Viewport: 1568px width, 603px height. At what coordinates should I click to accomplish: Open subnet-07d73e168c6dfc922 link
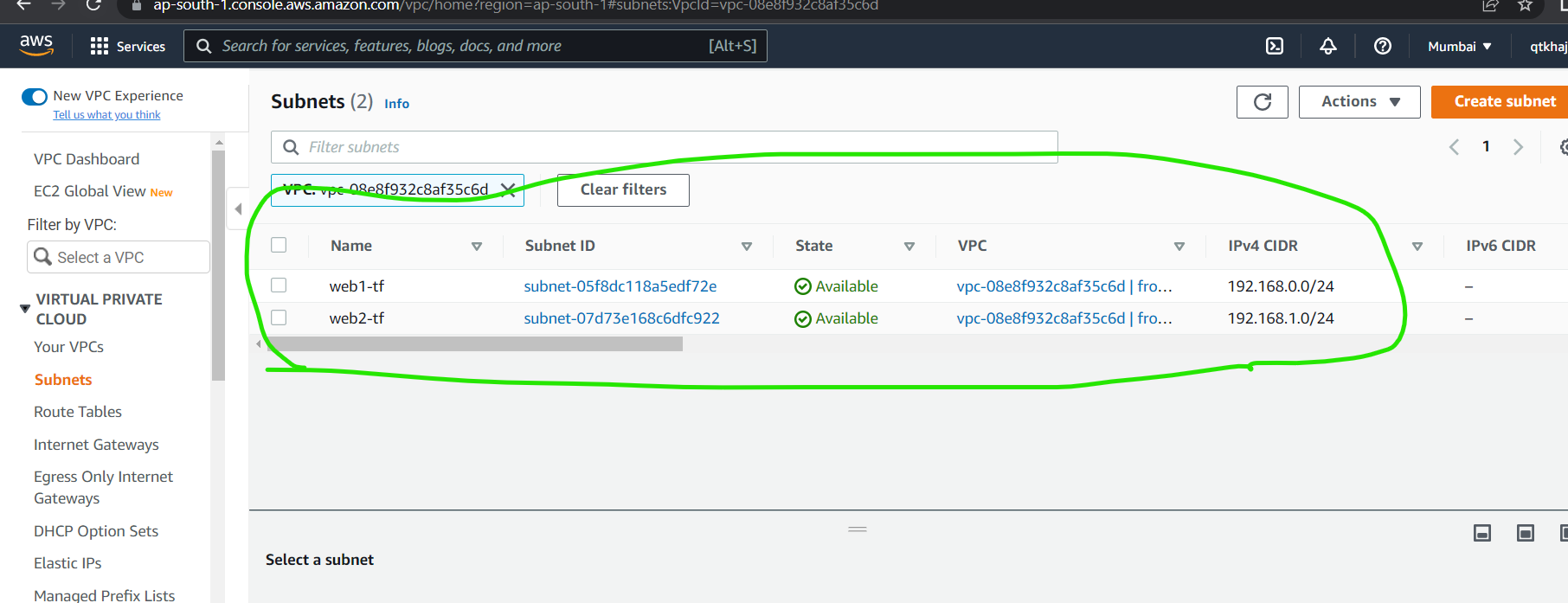pyautogui.click(x=621, y=318)
